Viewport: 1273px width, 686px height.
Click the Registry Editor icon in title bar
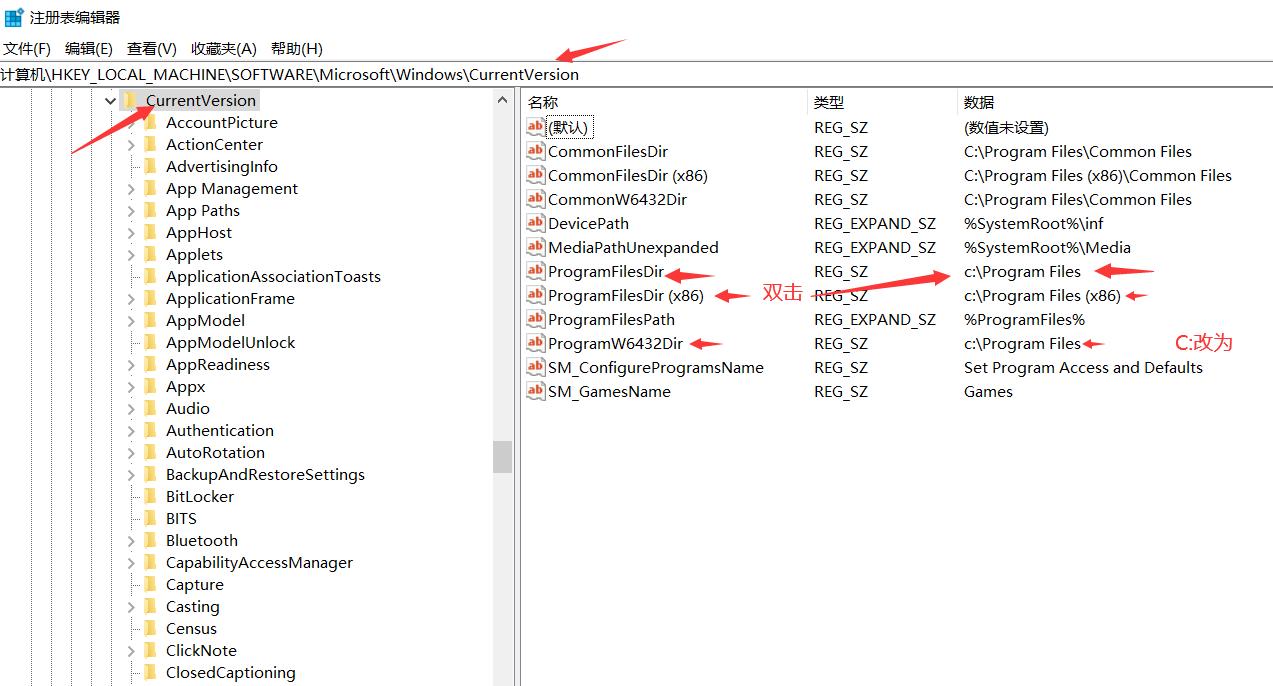pos(11,16)
